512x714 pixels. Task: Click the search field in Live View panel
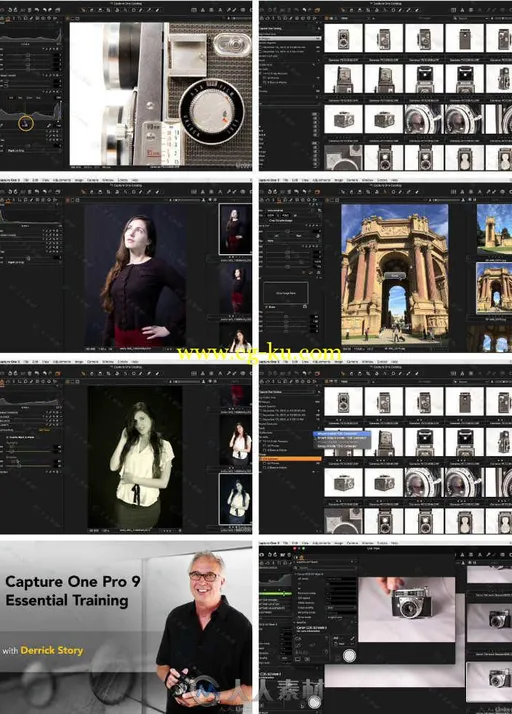point(326,568)
